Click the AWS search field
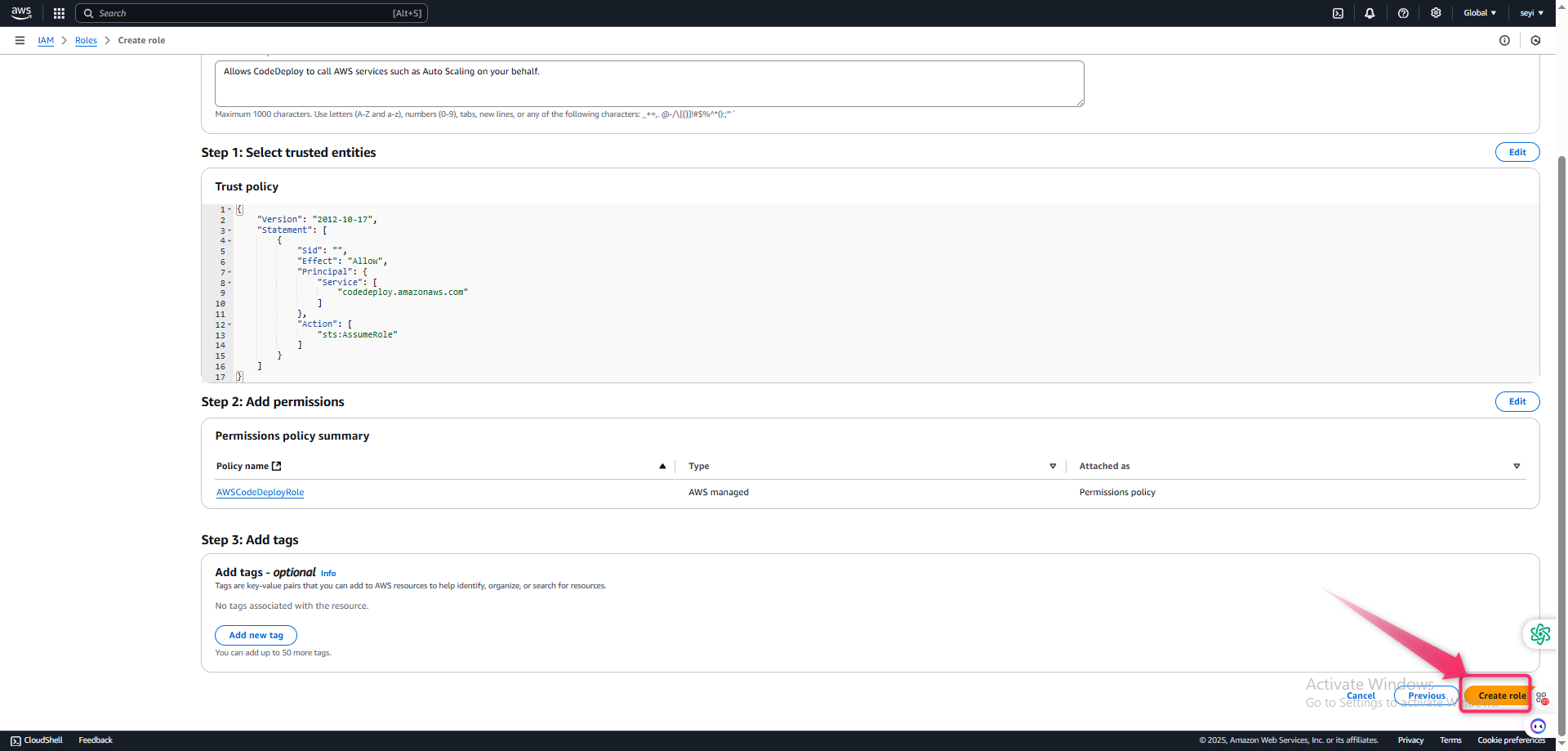Screen dimensions: 1568x751 252,13
